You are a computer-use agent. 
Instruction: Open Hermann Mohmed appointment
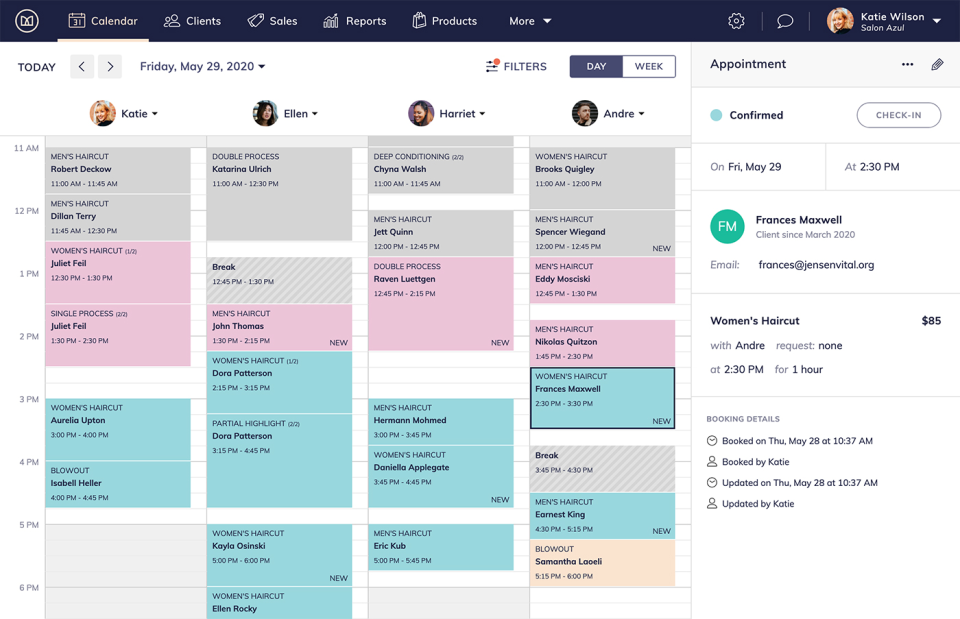pyautogui.click(x=441, y=422)
